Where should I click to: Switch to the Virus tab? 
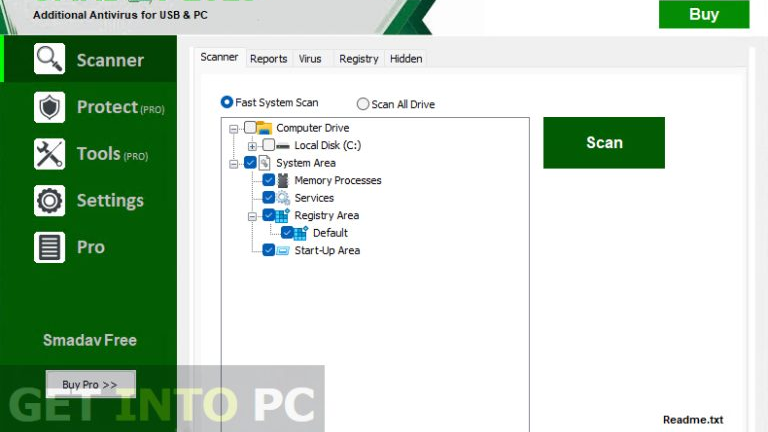tap(310, 59)
